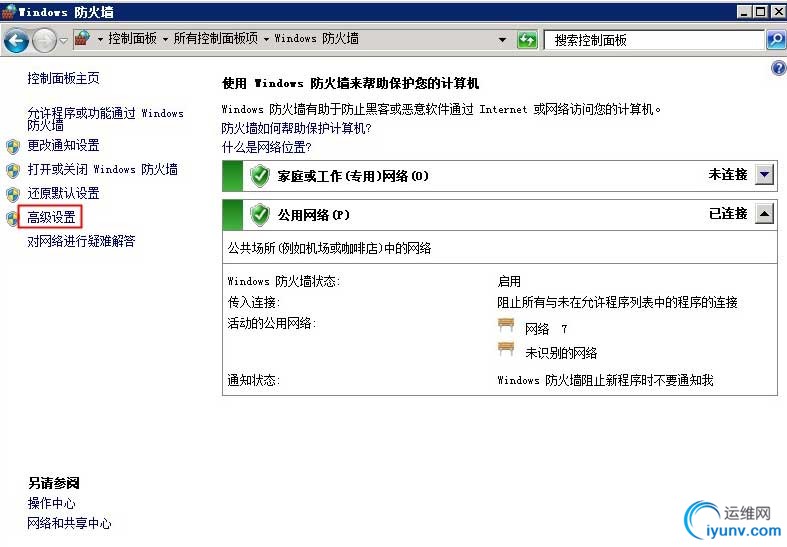Open 防火墙如何帮助保护计算机? help link

pyautogui.click(x=296, y=128)
